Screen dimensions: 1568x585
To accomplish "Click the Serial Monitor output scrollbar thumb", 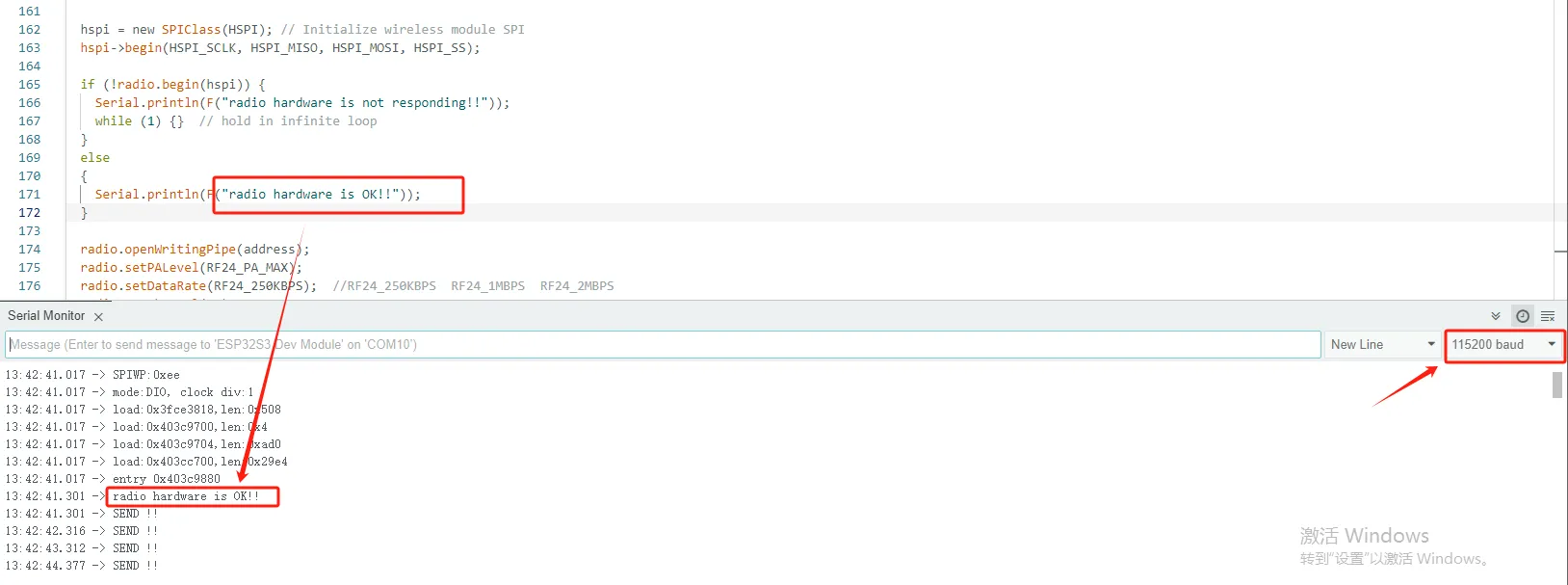I will click(1557, 385).
